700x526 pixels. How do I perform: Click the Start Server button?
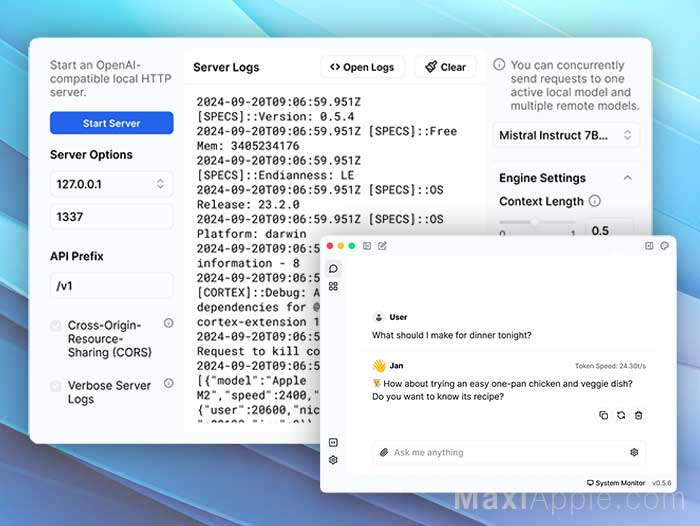pos(112,123)
